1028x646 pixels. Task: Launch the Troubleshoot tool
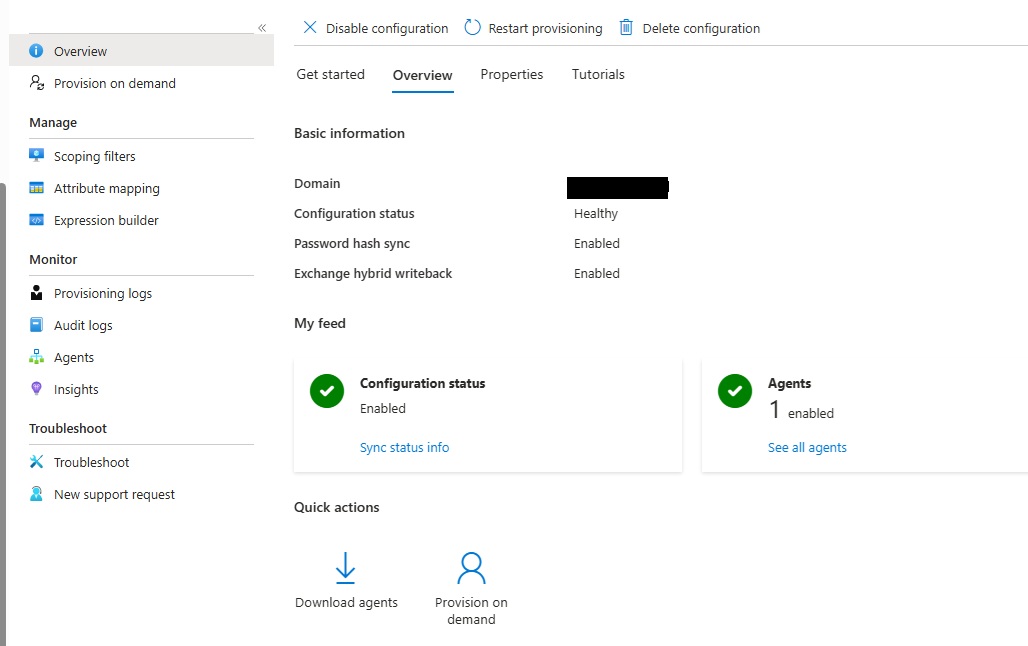coord(89,462)
